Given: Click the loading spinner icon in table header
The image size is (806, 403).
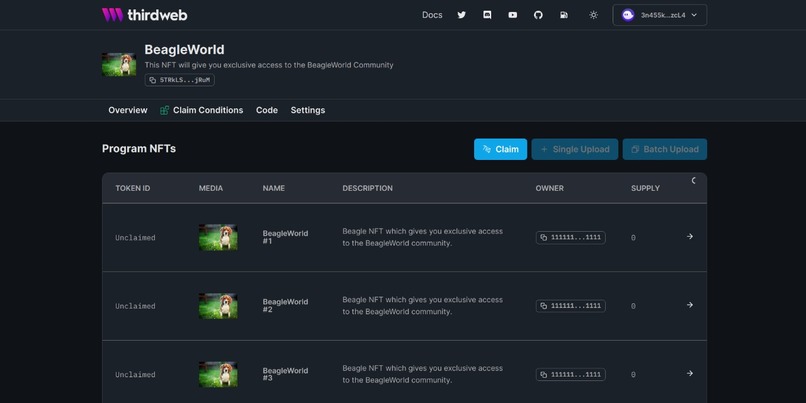Looking at the screenshot, I should [694, 180].
